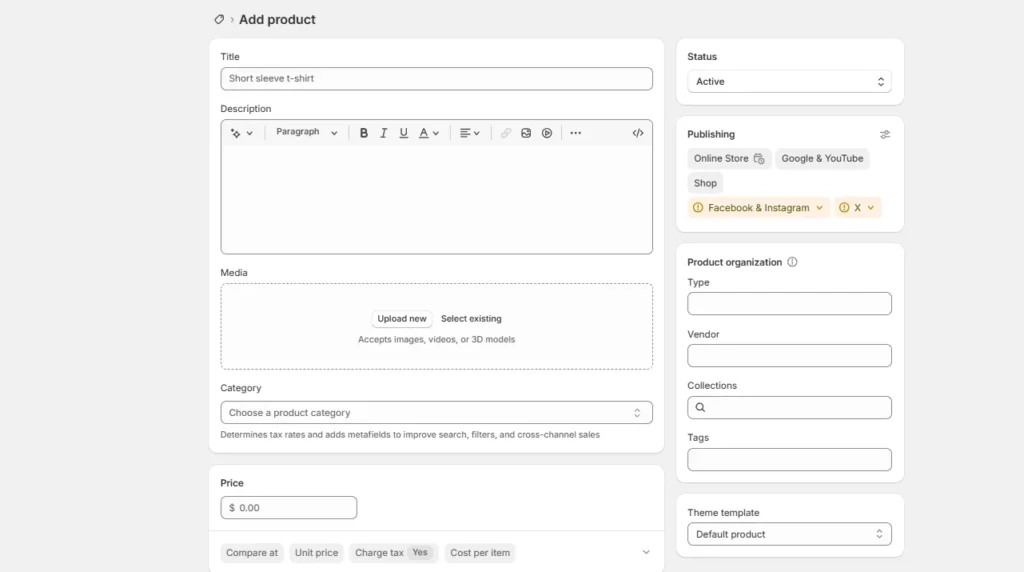Click the Product organization info icon
Image resolution: width=1024 pixels, height=572 pixels.
[x=792, y=262]
